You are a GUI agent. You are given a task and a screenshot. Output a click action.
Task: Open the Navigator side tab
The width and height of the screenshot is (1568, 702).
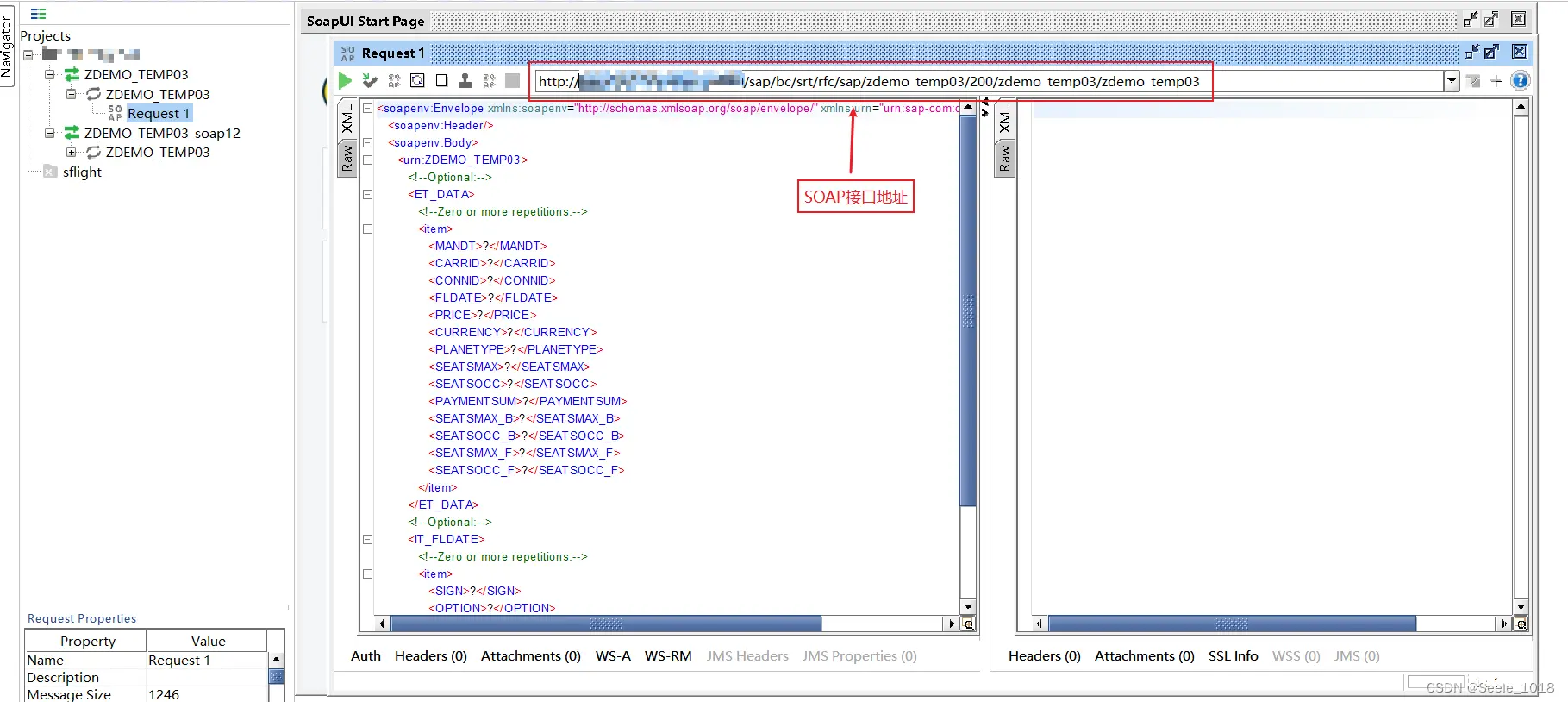coord(7,45)
